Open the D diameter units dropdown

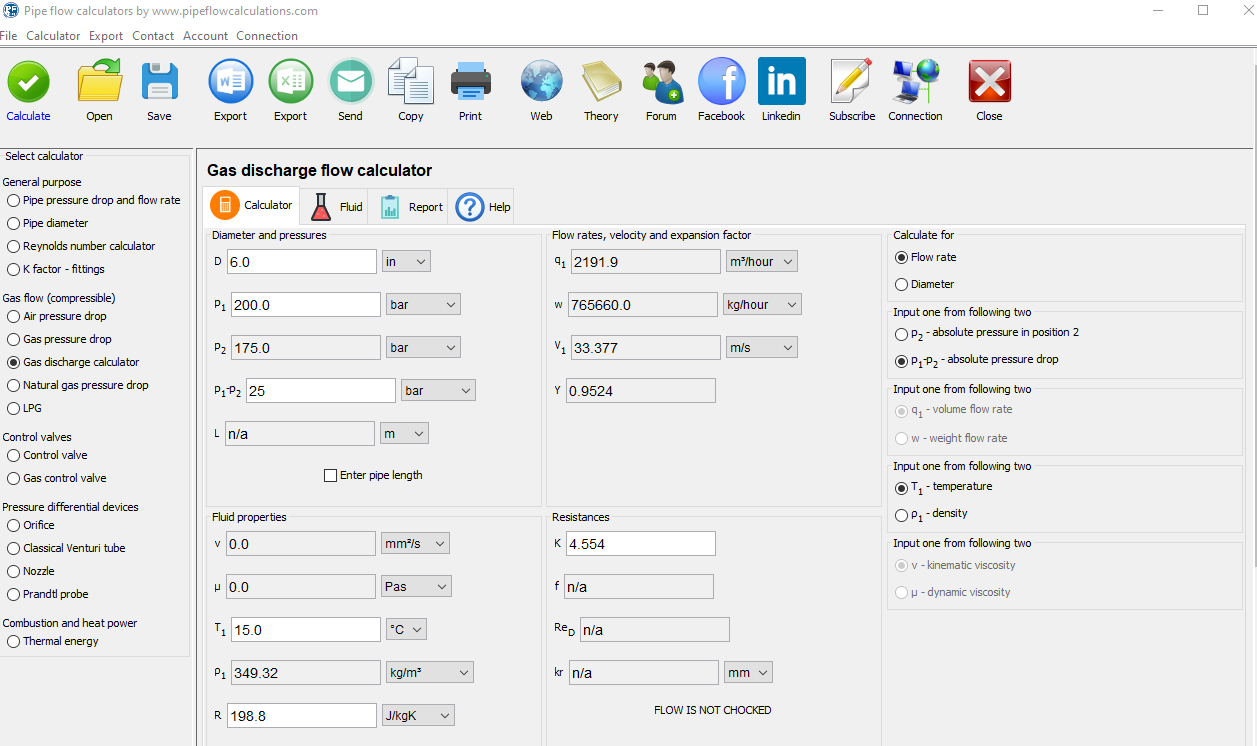click(x=405, y=261)
